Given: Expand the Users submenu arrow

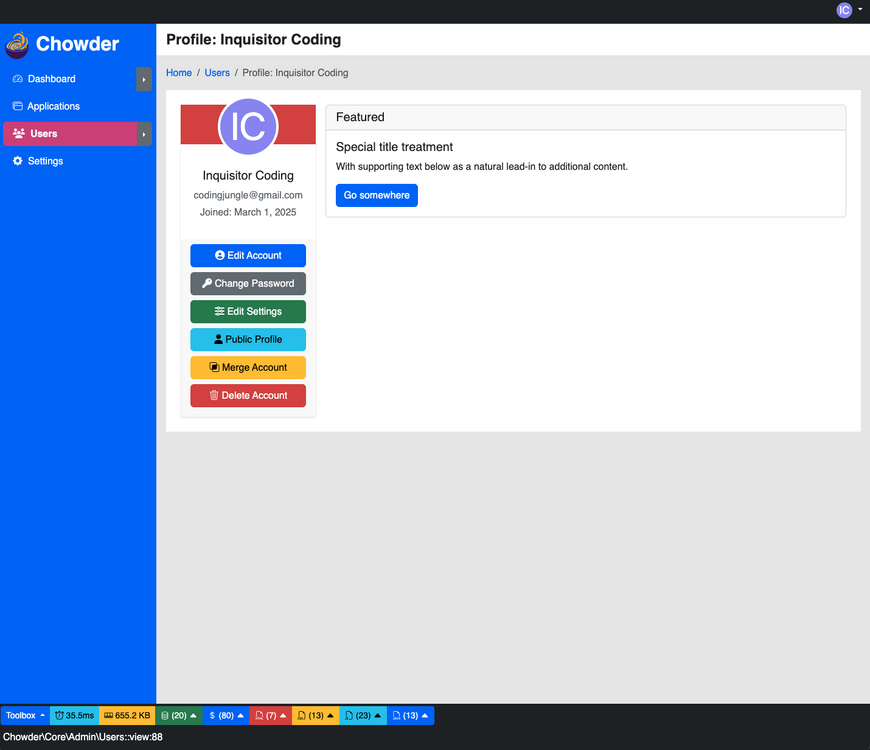Looking at the screenshot, I should coord(146,134).
